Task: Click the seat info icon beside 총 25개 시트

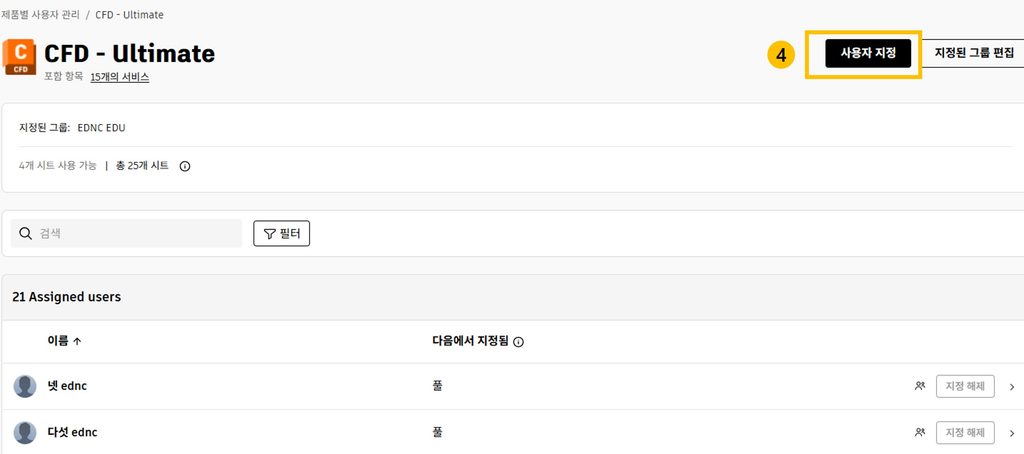Action: pos(185,167)
